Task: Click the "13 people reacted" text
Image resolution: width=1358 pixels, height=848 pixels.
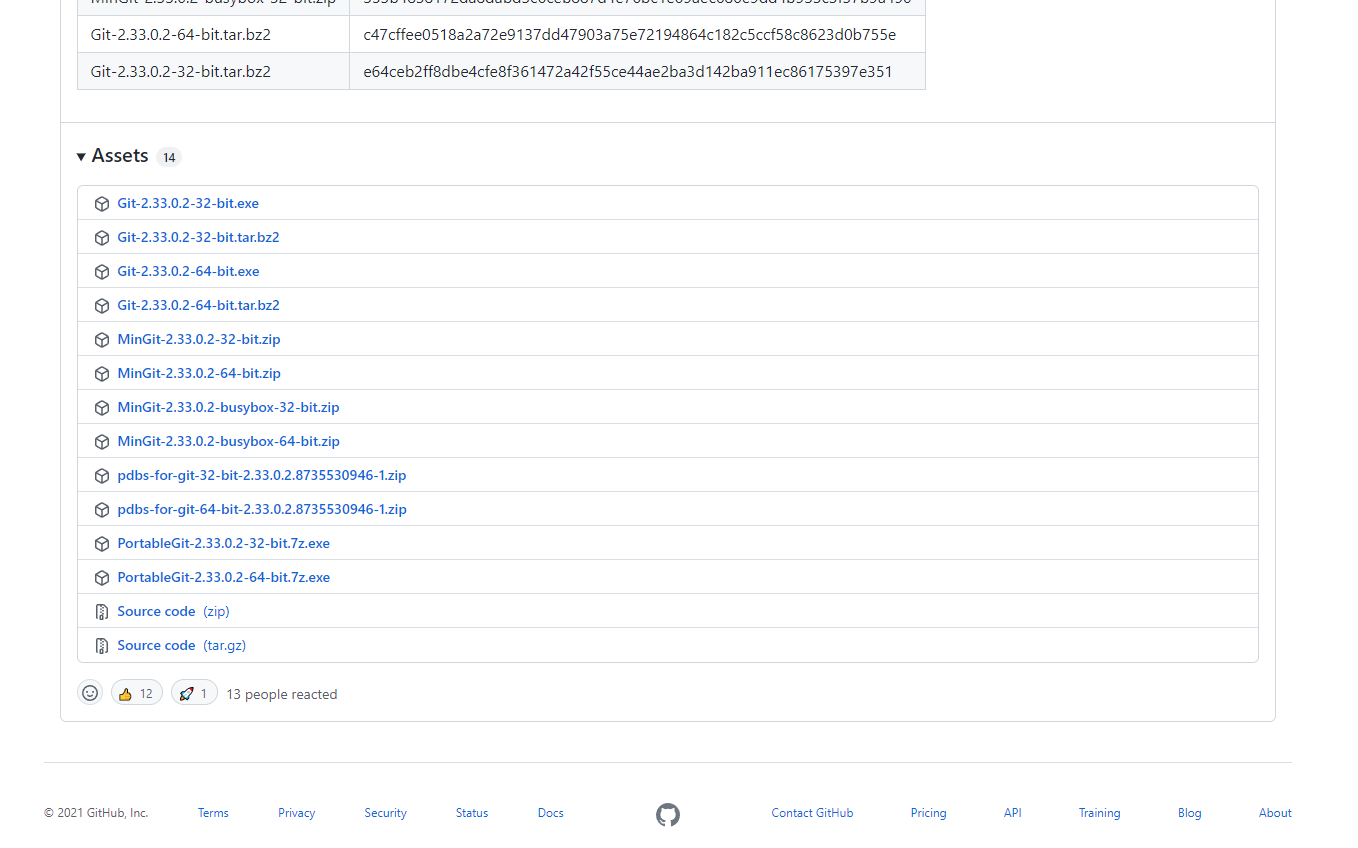Action: click(282, 694)
